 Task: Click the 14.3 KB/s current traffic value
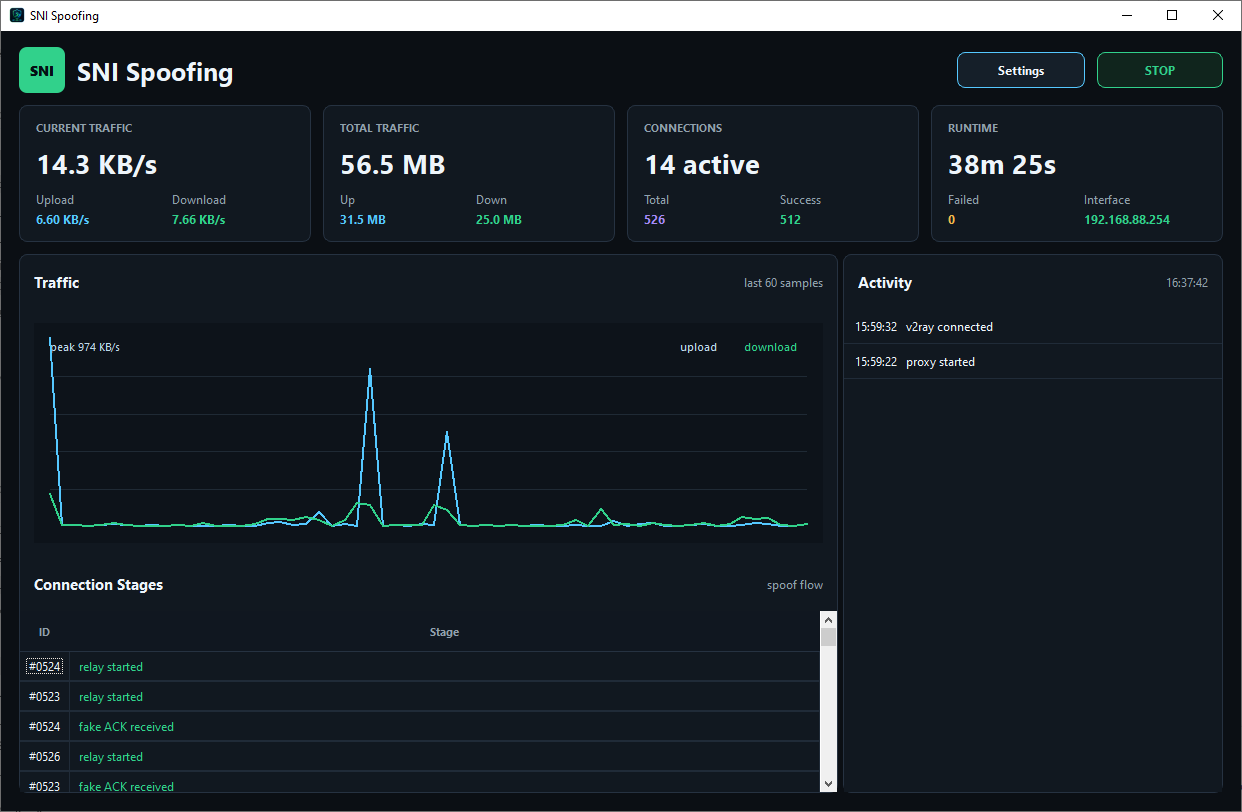coord(97,165)
